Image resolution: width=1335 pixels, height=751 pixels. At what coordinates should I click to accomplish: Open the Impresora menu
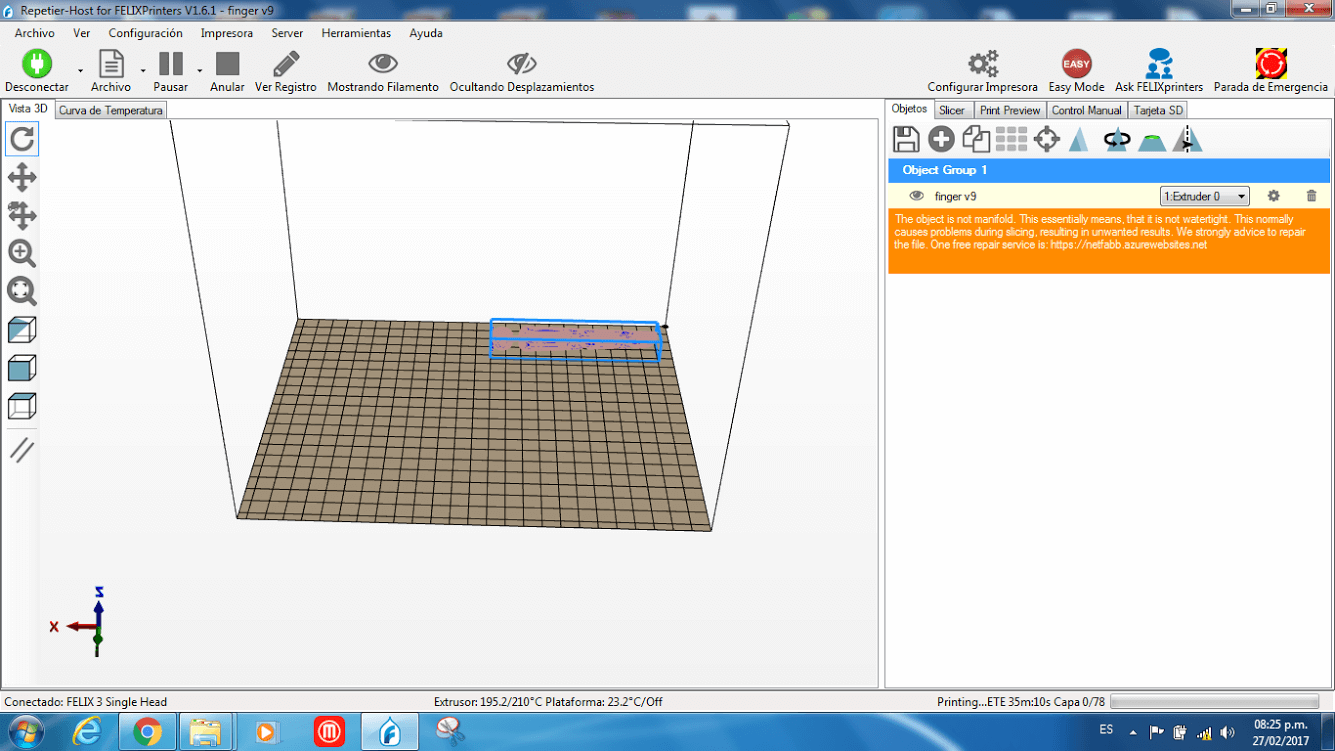[x=227, y=33]
